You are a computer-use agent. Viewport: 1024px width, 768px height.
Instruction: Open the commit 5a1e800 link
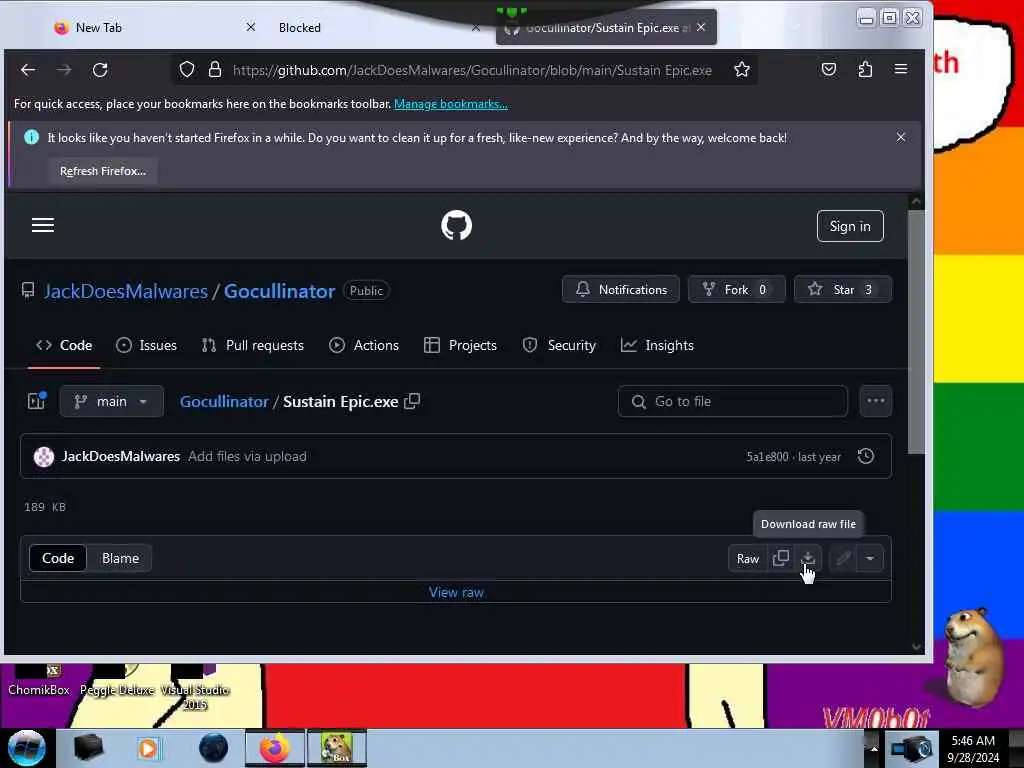coord(767,456)
